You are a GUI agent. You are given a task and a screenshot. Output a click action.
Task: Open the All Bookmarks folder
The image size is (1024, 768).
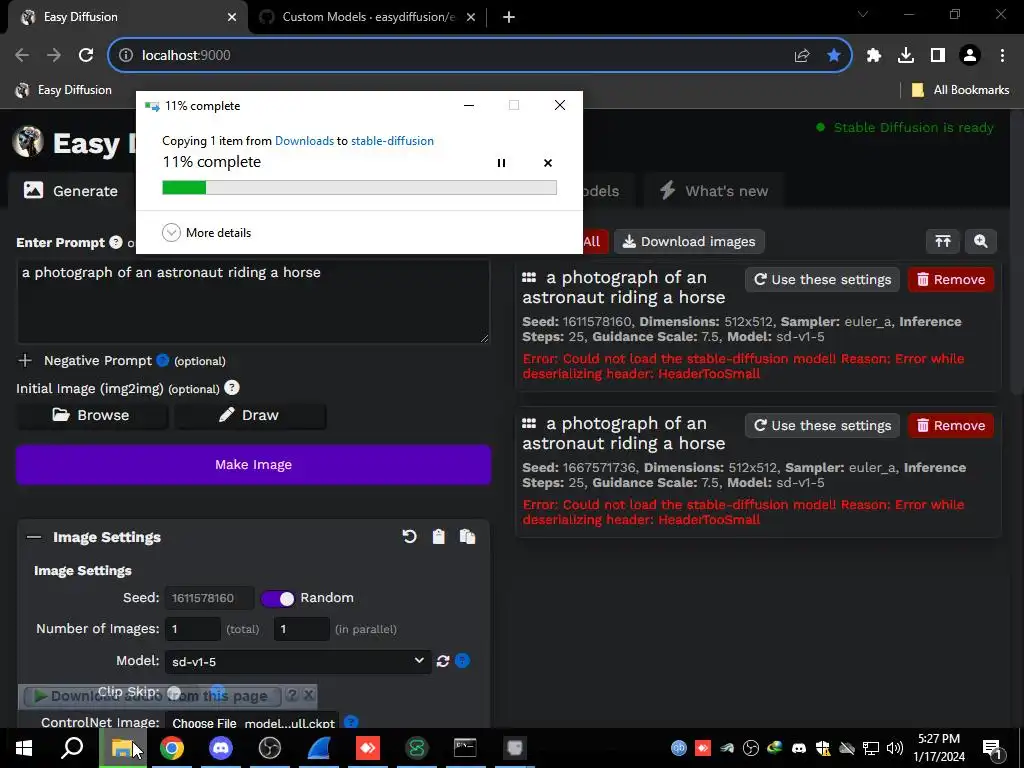960,90
